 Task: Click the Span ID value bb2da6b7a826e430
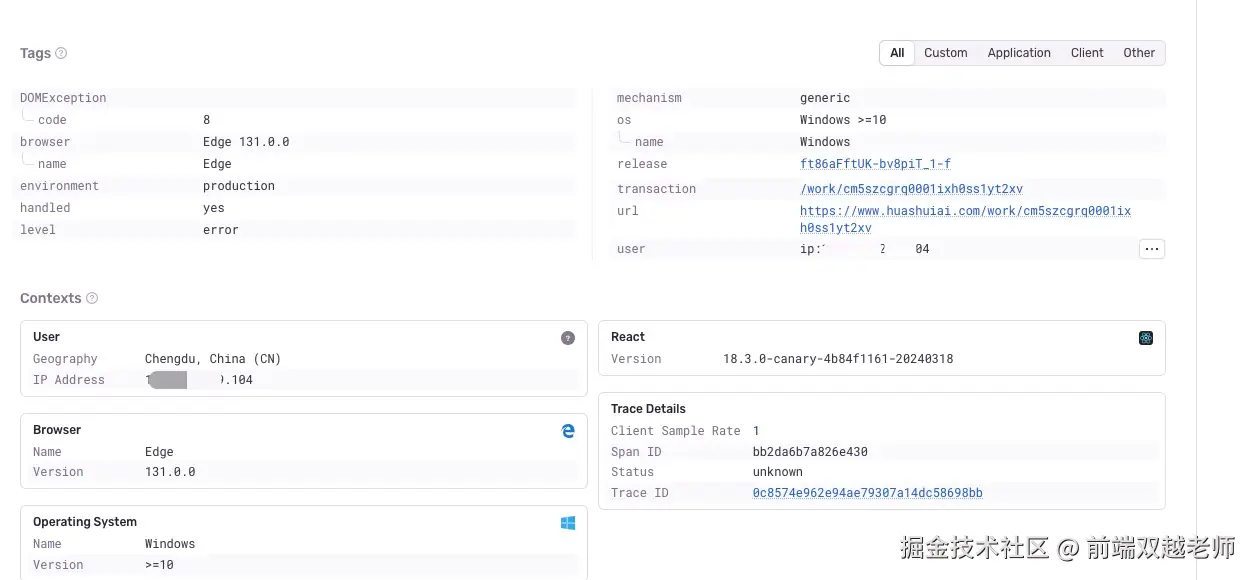[810, 452]
